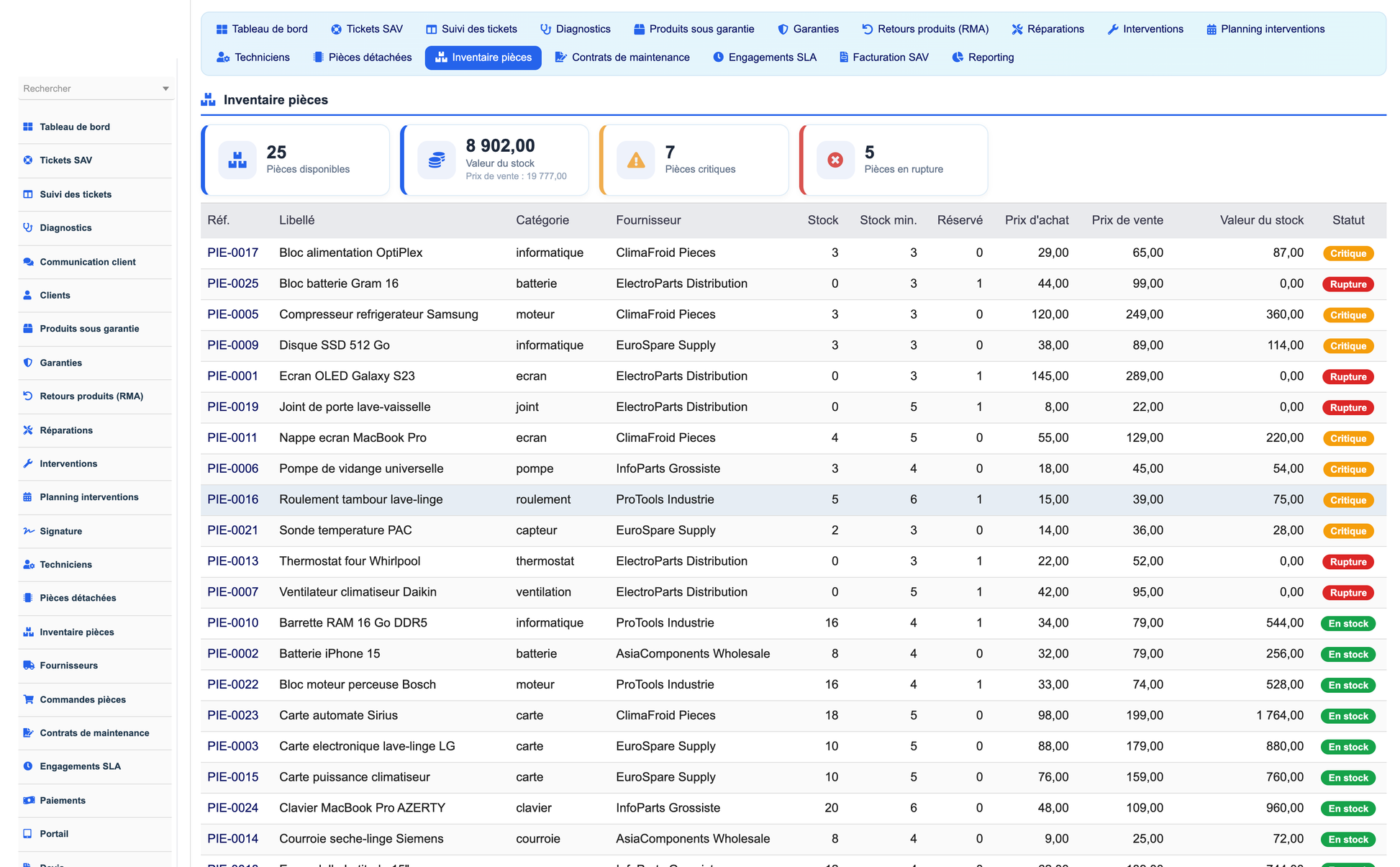Viewport: 1400px width, 867px height.
Task: Click the '1 764,00' stock value
Action: click(x=1280, y=715)
